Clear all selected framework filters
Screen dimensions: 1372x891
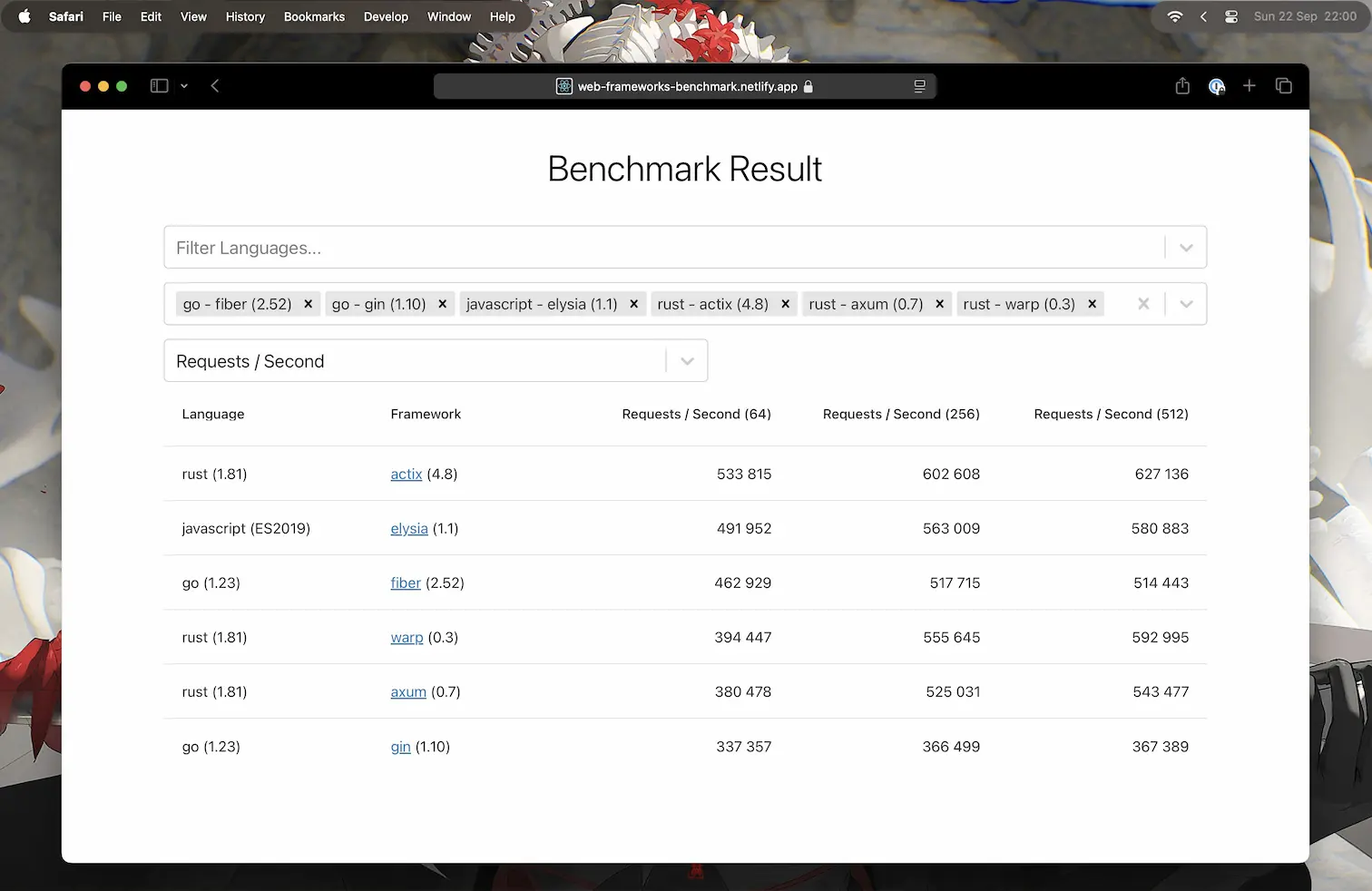pos(1142,304)
